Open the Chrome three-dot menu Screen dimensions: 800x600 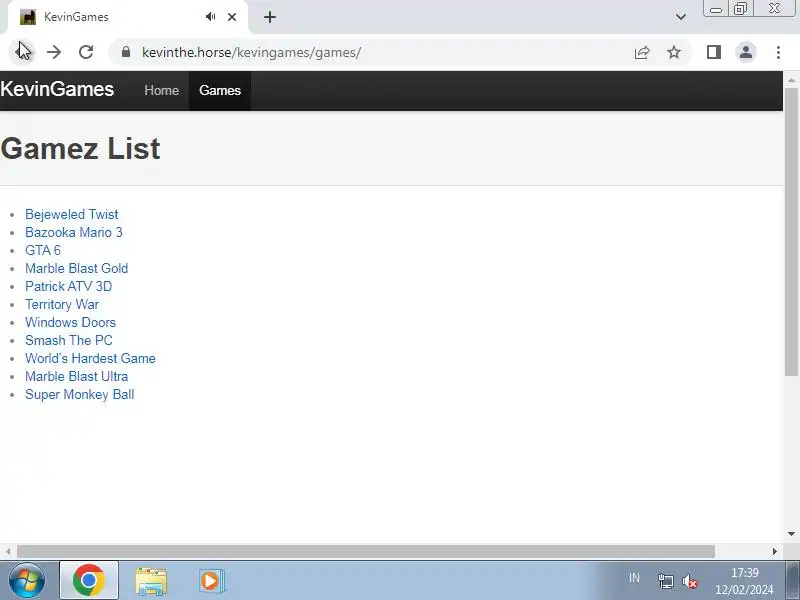[778, 52]
